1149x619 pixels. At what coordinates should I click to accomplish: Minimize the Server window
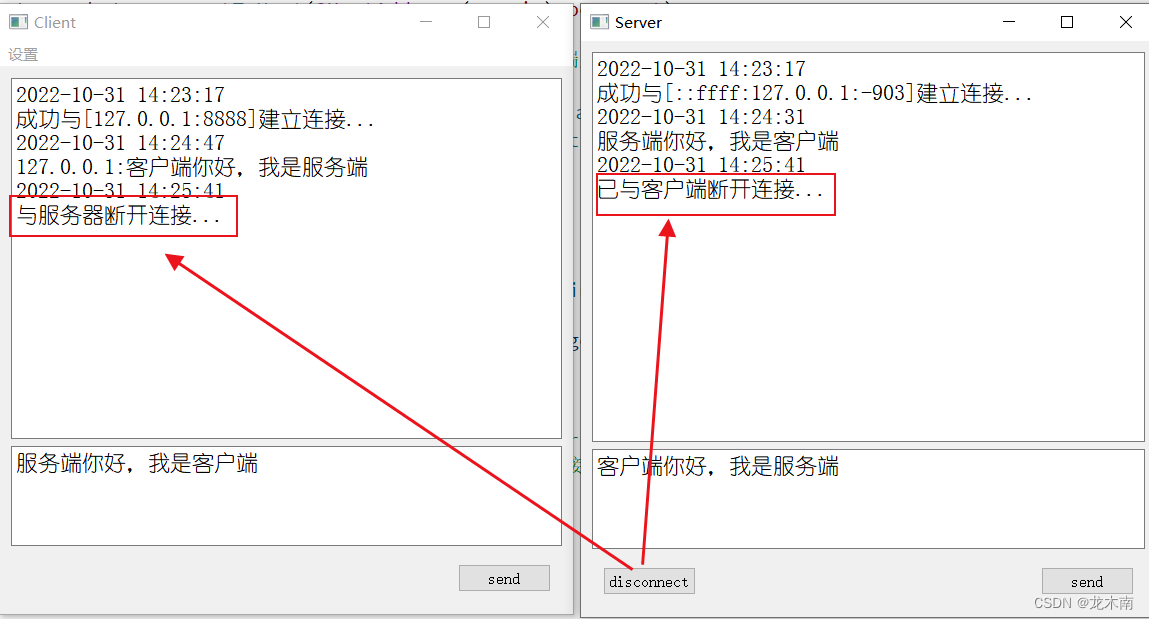pyautogui.click(x=1009, y=22)
